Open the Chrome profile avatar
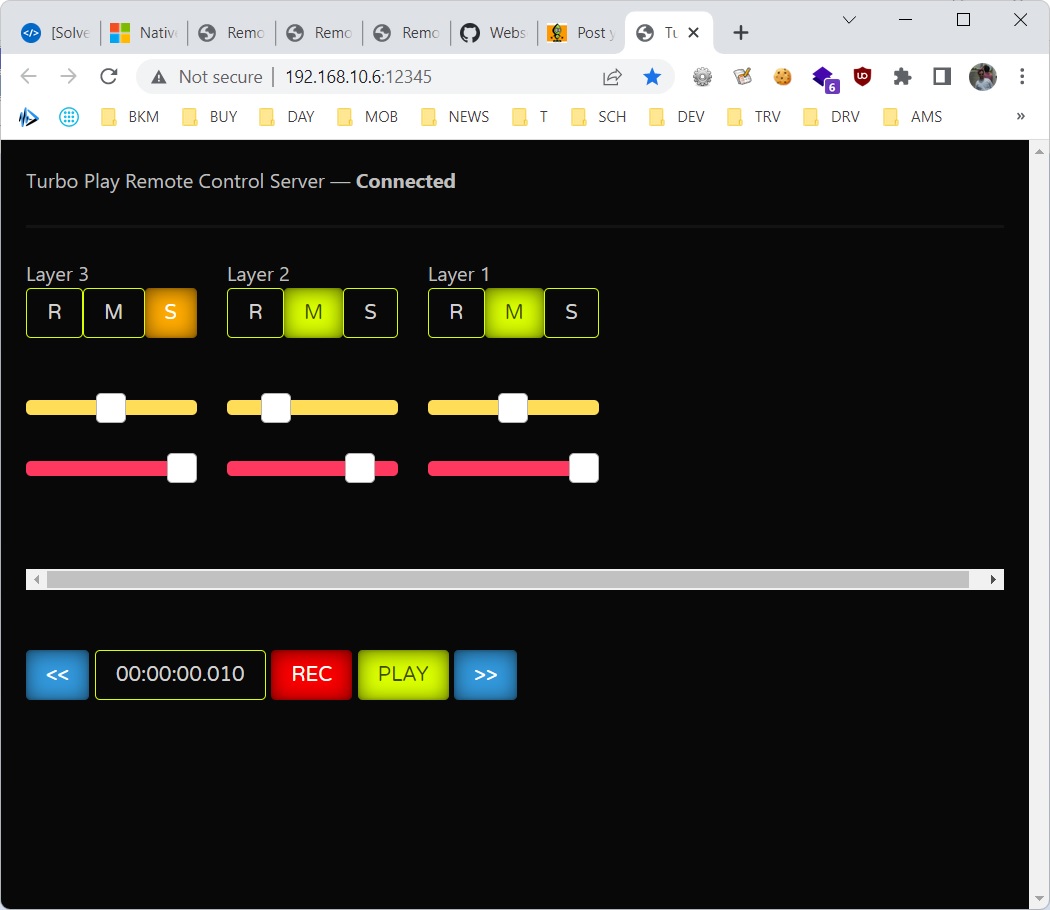The width and height of the screenshot is (1050, 910). click(983, 77)
